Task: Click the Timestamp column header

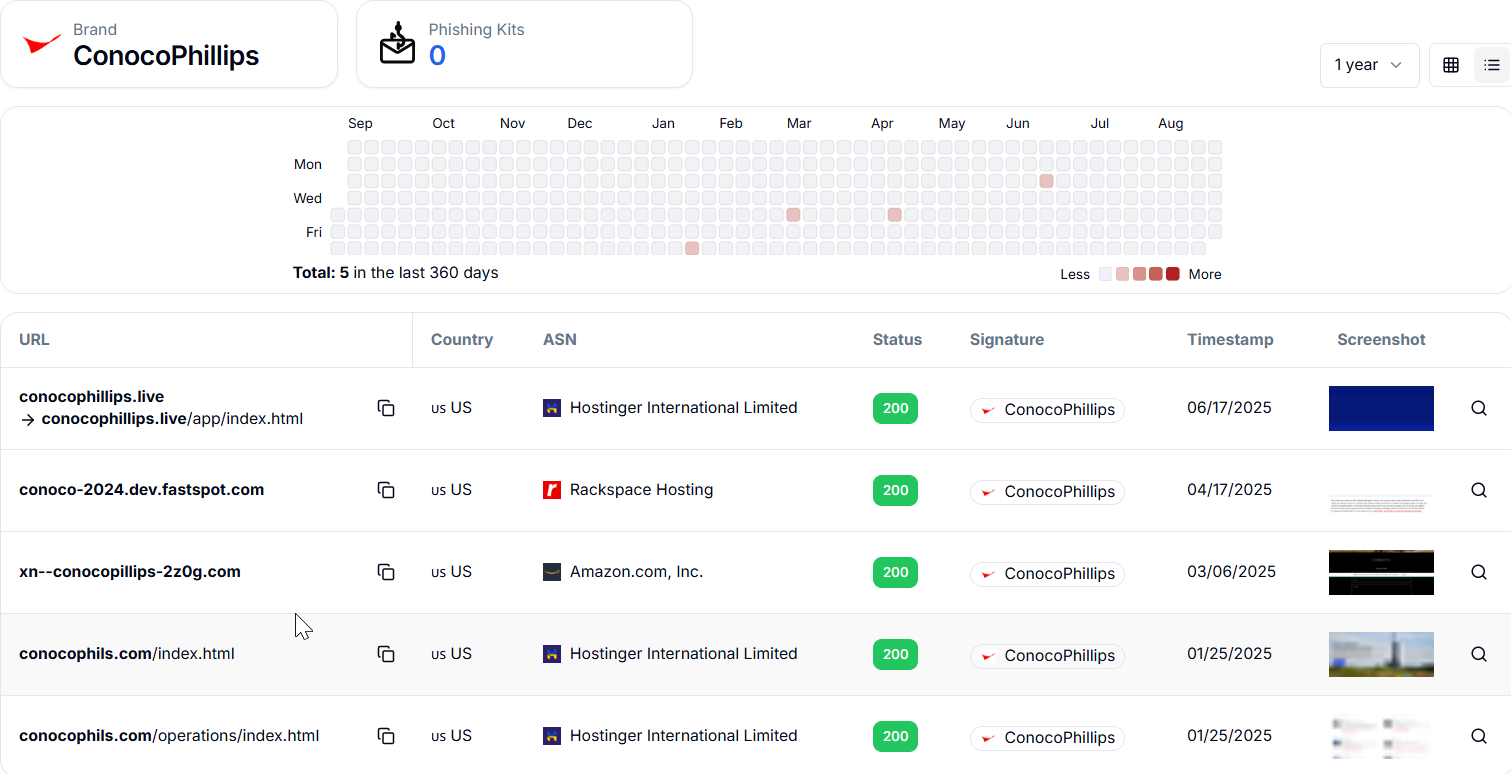Action: pos(1230,340)
